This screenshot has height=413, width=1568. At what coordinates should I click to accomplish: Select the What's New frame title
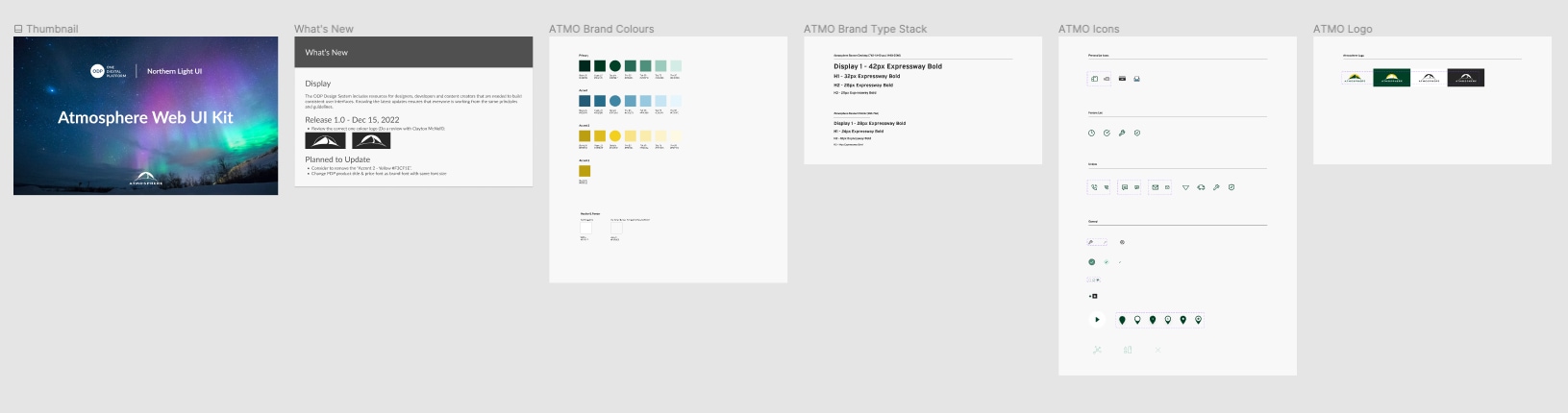pyautogui.click(x=323, y=29)
